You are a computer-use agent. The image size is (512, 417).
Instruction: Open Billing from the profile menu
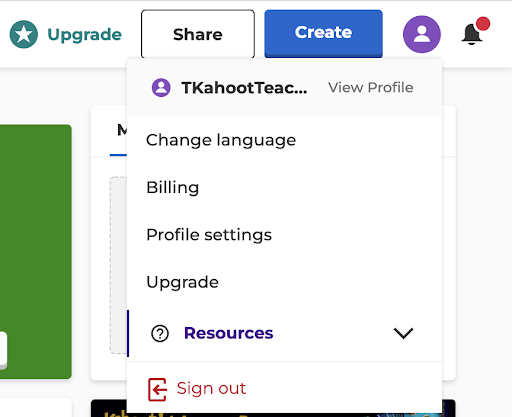284,187
